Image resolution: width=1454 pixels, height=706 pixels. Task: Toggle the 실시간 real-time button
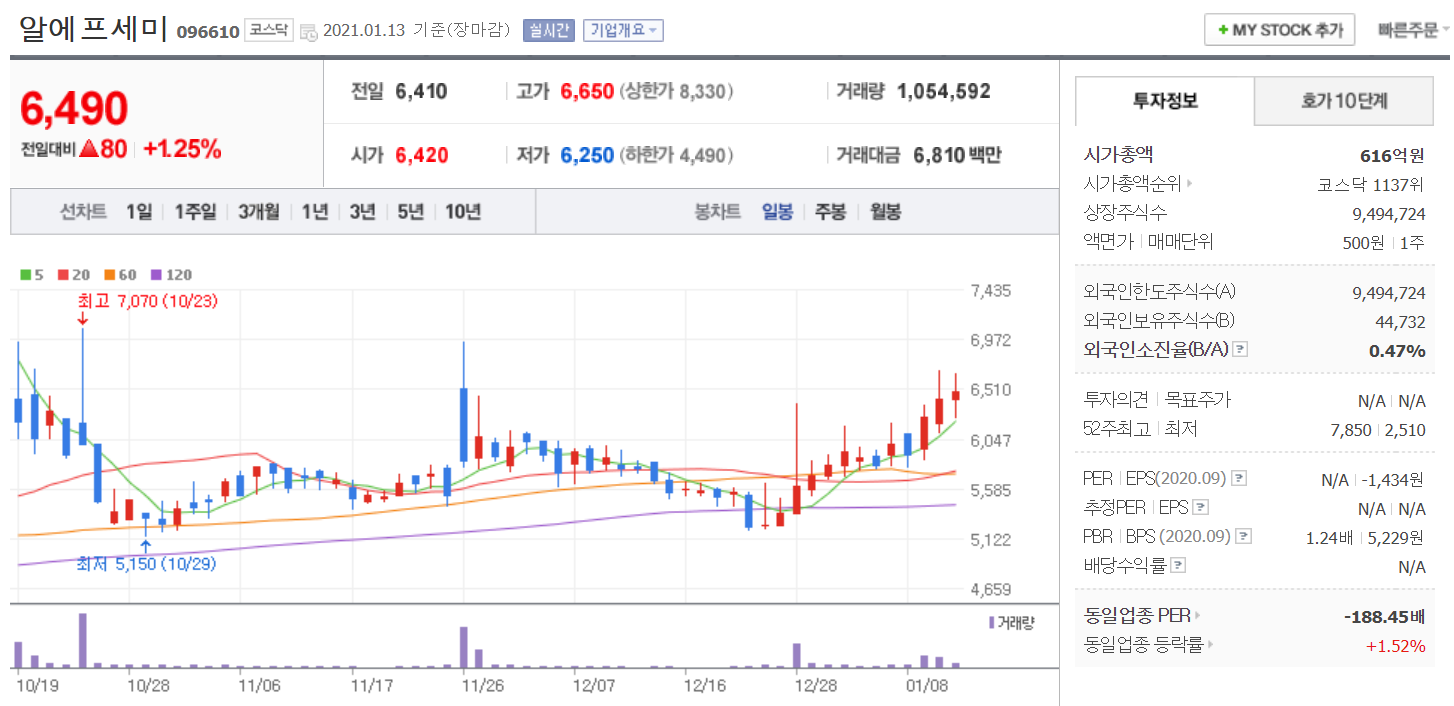(x=548, y=30)
